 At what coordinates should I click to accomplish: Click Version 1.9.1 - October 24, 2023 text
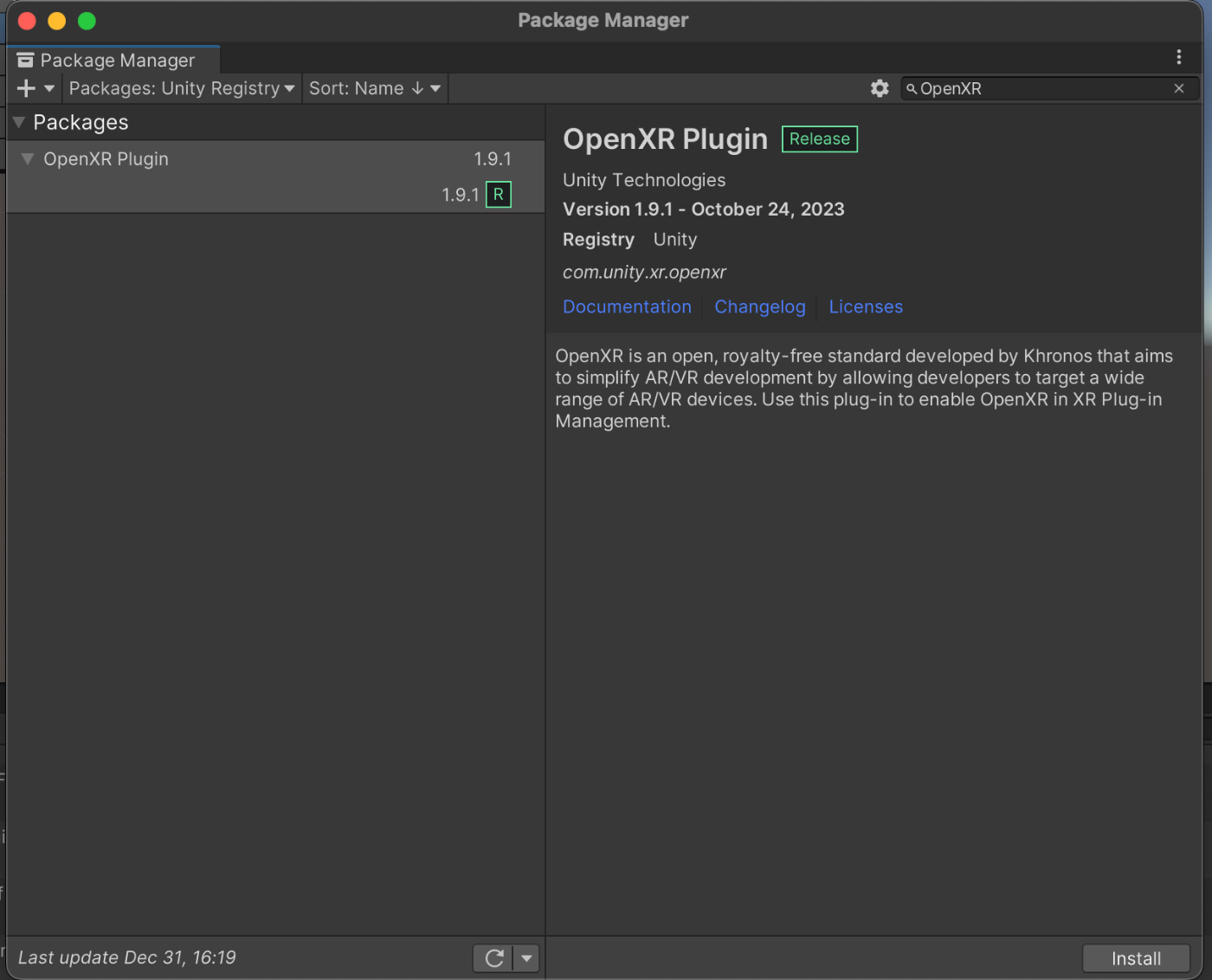pyautogui.click(x=703, y=210)
